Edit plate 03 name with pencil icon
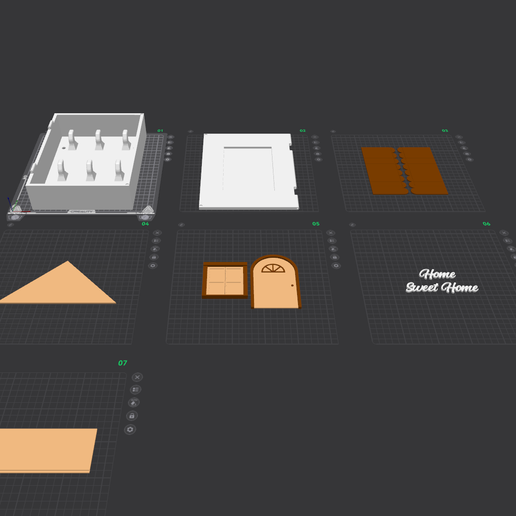Viewport: 516px width, 516px height. click(333, 131)
